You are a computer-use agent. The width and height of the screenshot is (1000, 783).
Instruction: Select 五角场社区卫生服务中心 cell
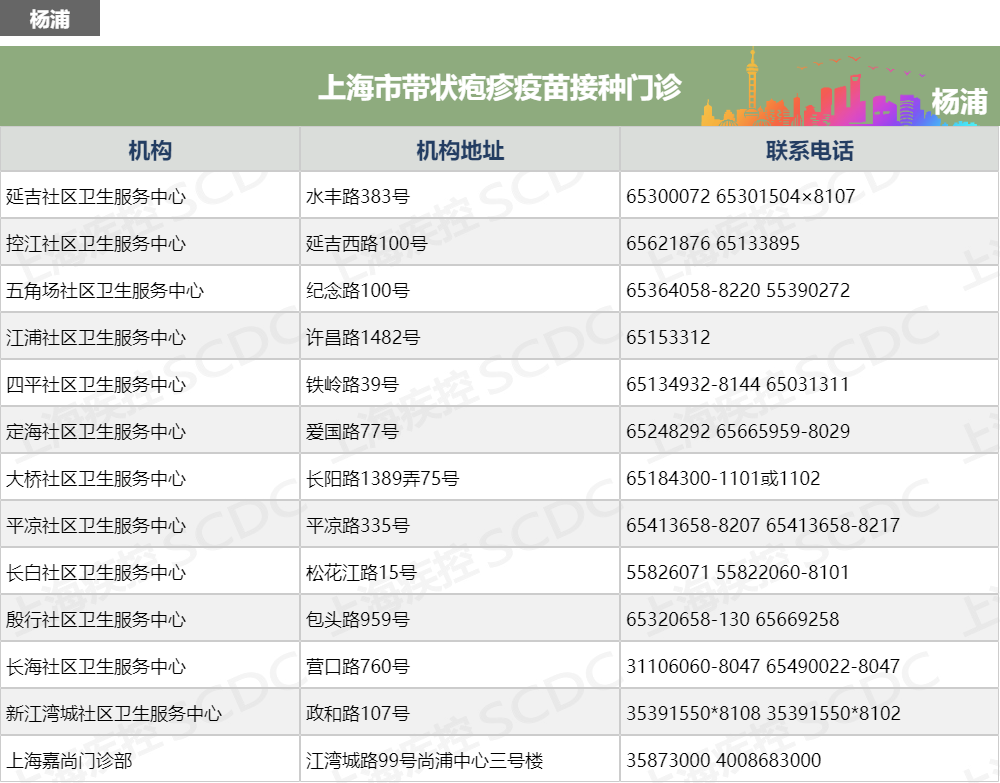tap(150, 290)
